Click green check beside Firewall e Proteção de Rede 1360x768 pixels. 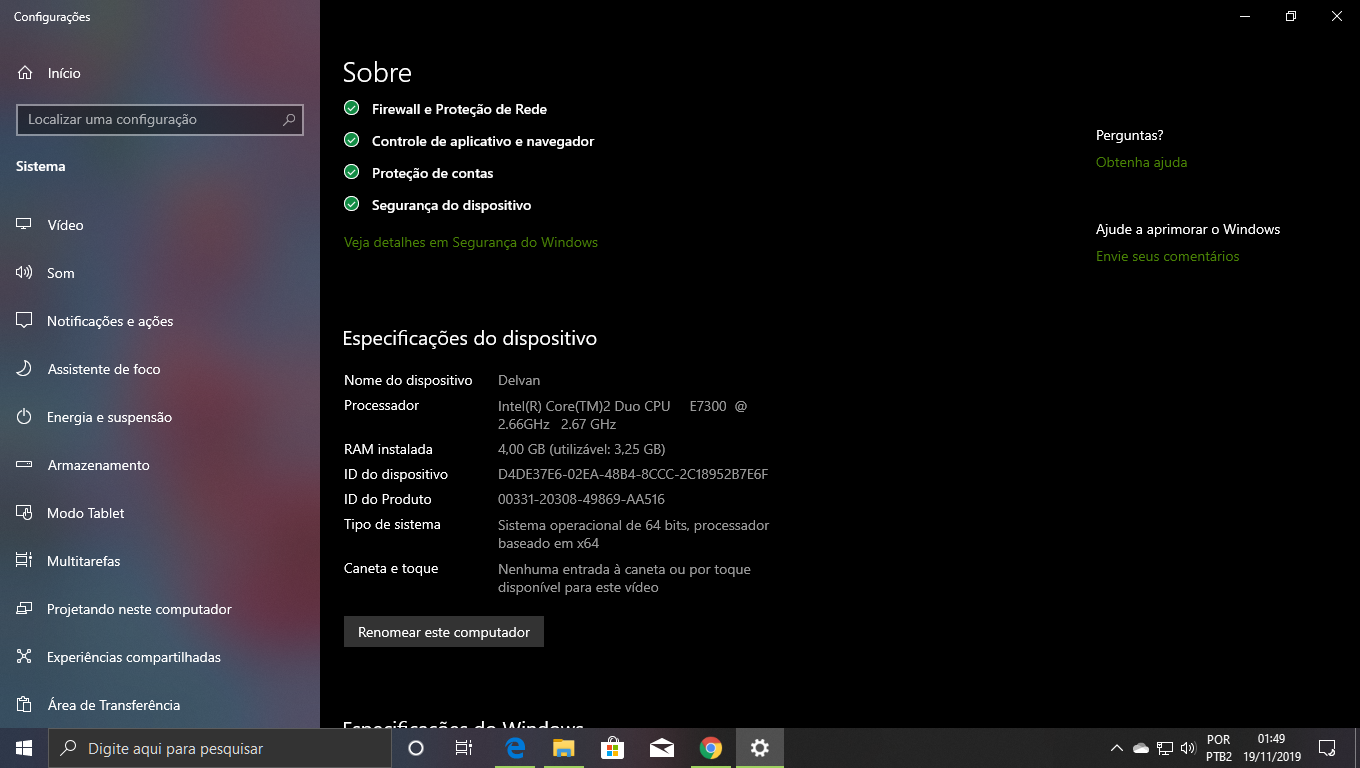click(x=351, y=108)
